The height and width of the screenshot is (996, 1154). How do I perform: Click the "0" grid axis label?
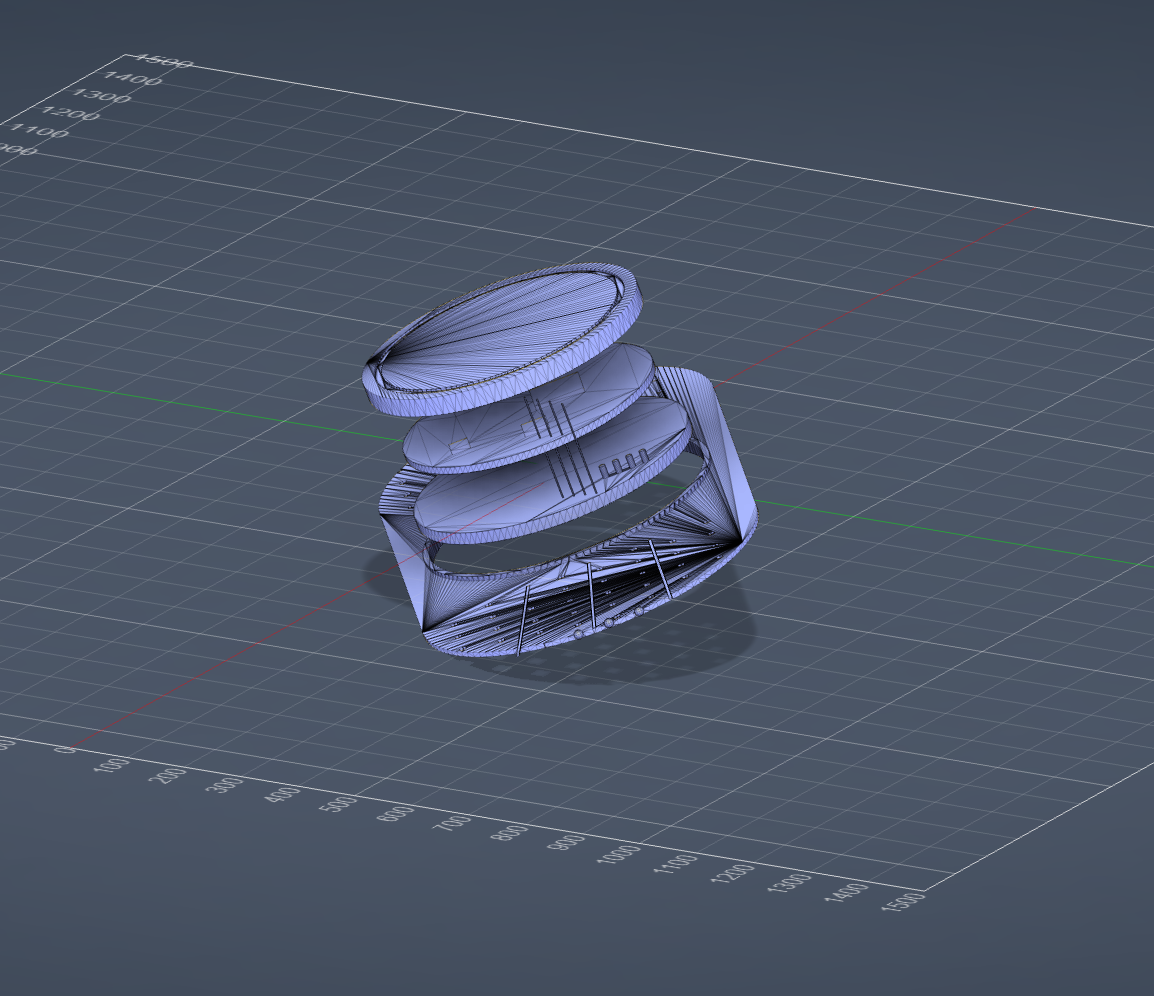pyautogui.click(x=67, y=749)
